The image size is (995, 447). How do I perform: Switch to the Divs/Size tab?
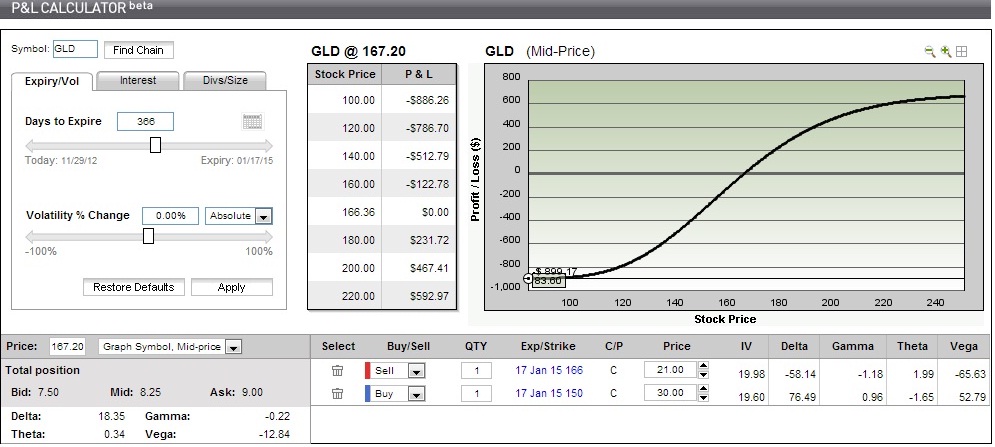pyautogui.click(x=225, y=81)
